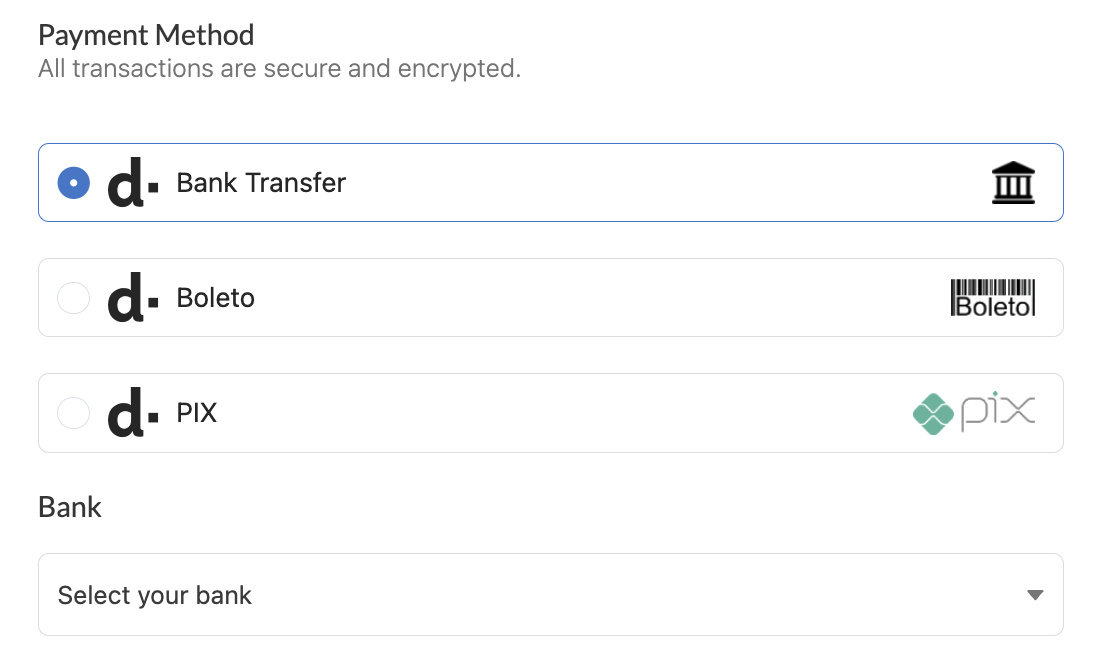Enable the PIX radio button

(74, 413)
